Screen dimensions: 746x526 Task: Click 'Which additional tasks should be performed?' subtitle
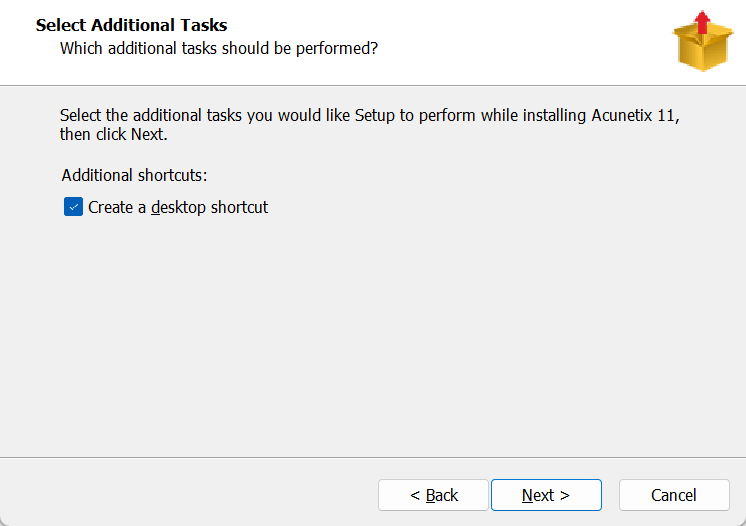[x=219, y=47]
